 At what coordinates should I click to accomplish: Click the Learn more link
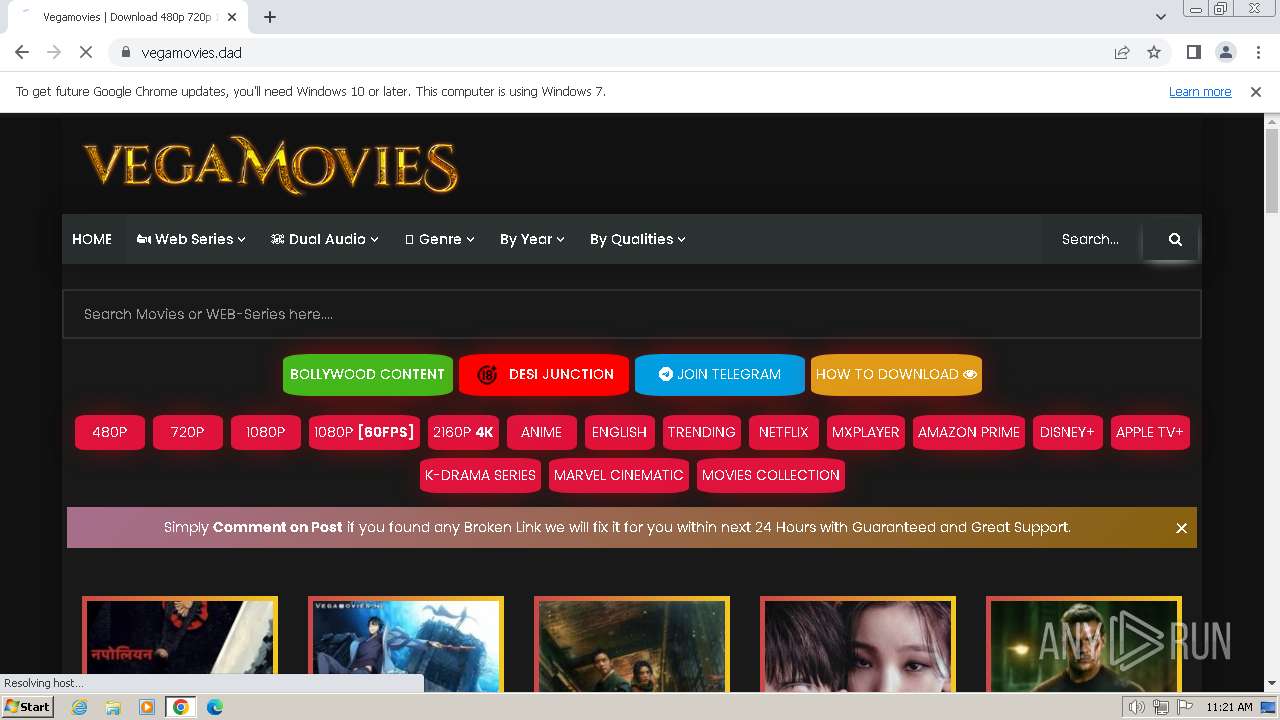coord(1200,91)
